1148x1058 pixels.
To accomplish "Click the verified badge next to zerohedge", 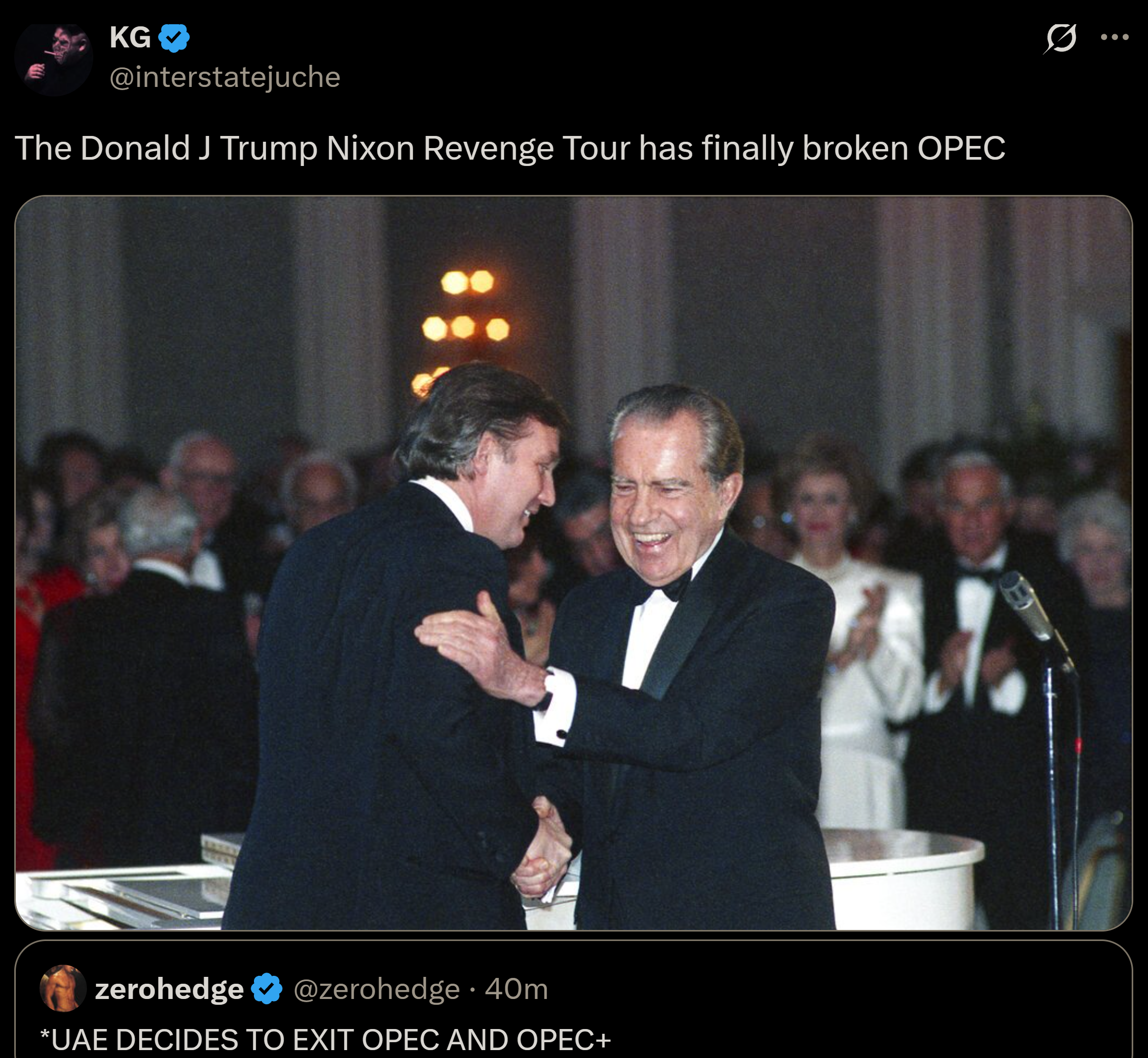I will [x=267, y=988].
